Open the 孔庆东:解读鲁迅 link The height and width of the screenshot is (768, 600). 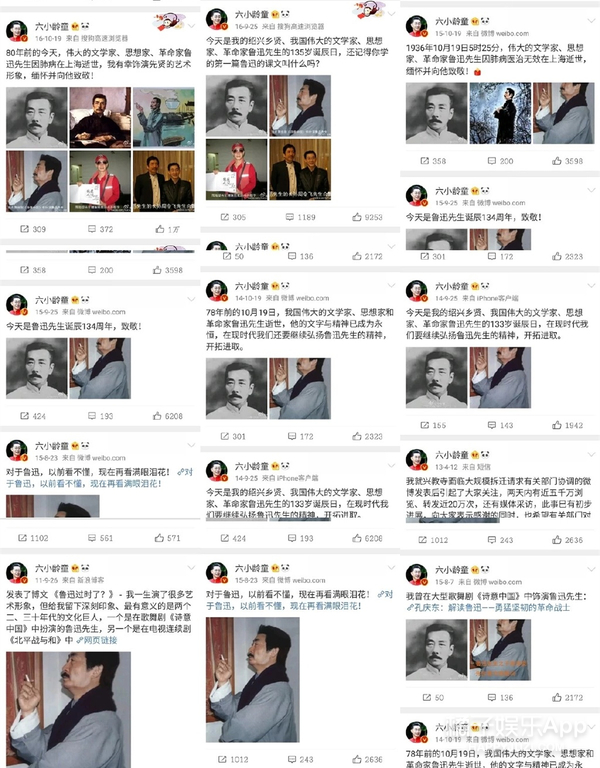pos(488,607)
